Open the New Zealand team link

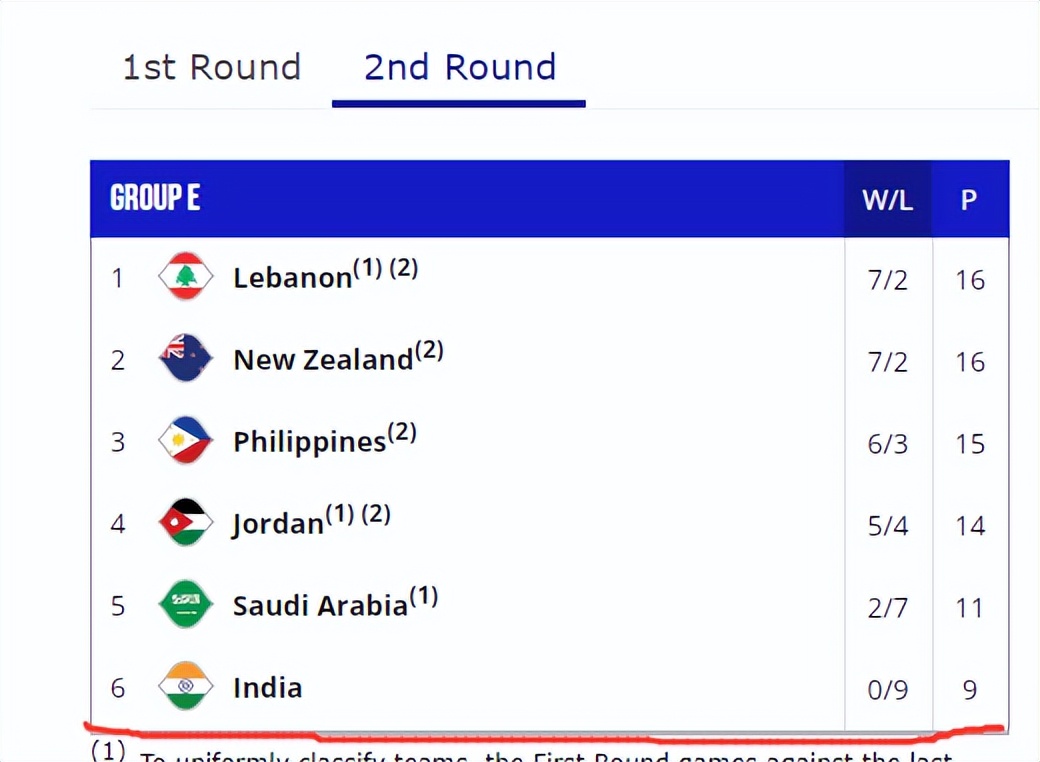point(324,359)
